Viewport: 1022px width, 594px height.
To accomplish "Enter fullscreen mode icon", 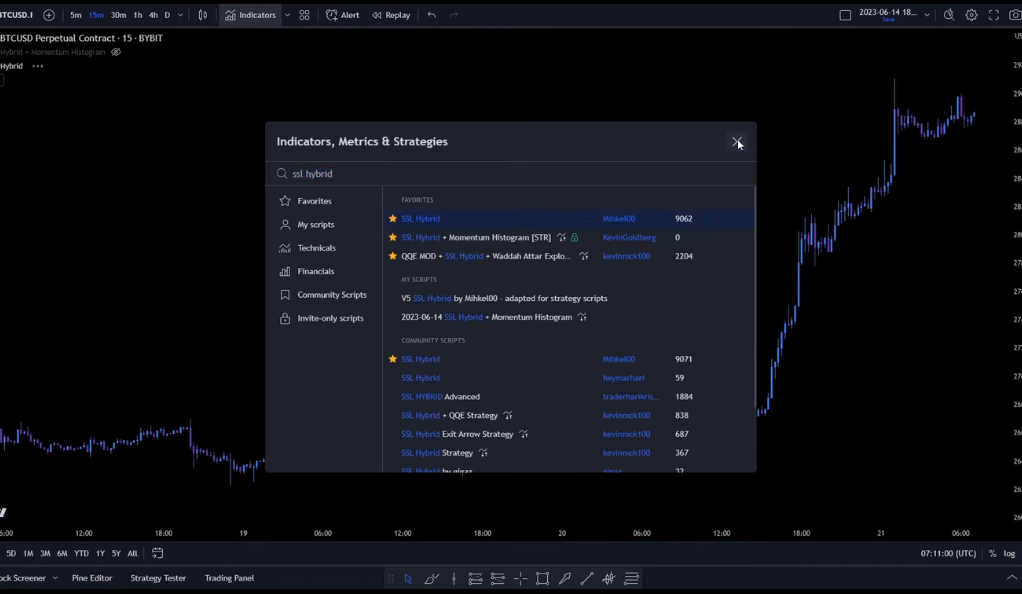I will pos(993,14).
